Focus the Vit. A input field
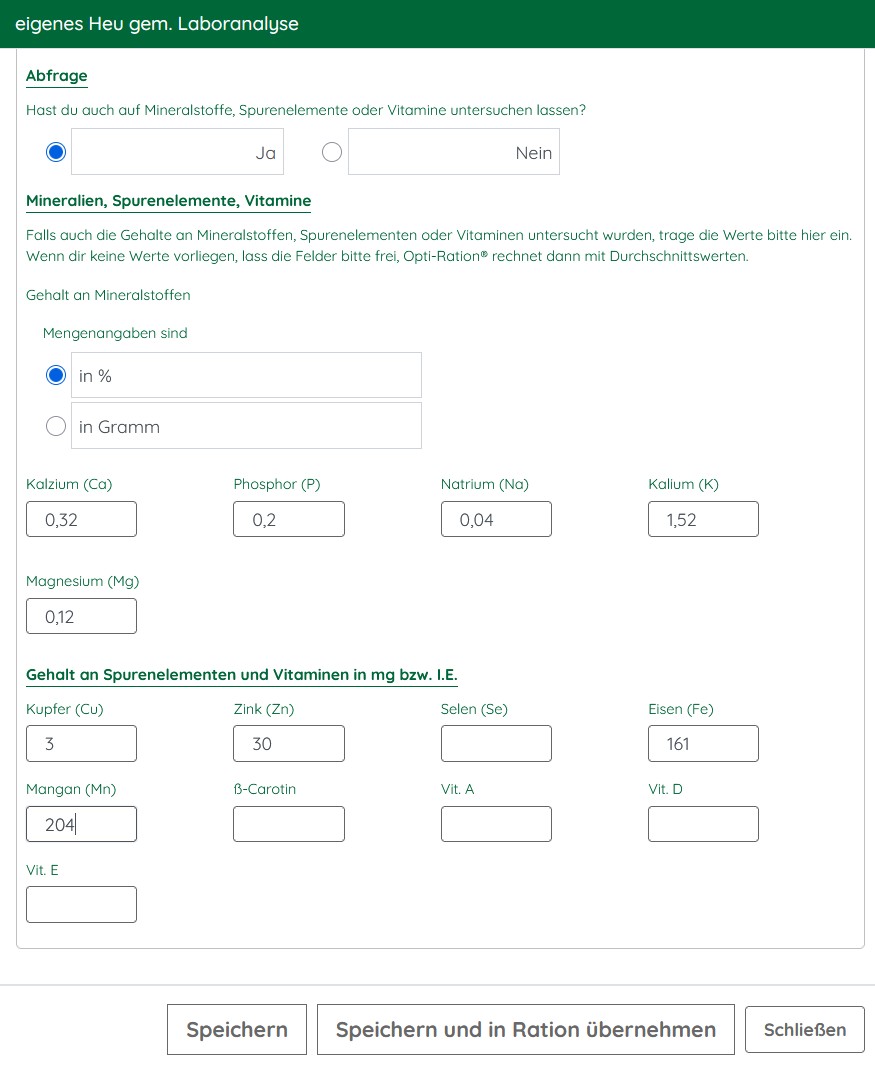The width and height of the screenshot is (875, 1066). pyautogui.click(x=496, y=824)
